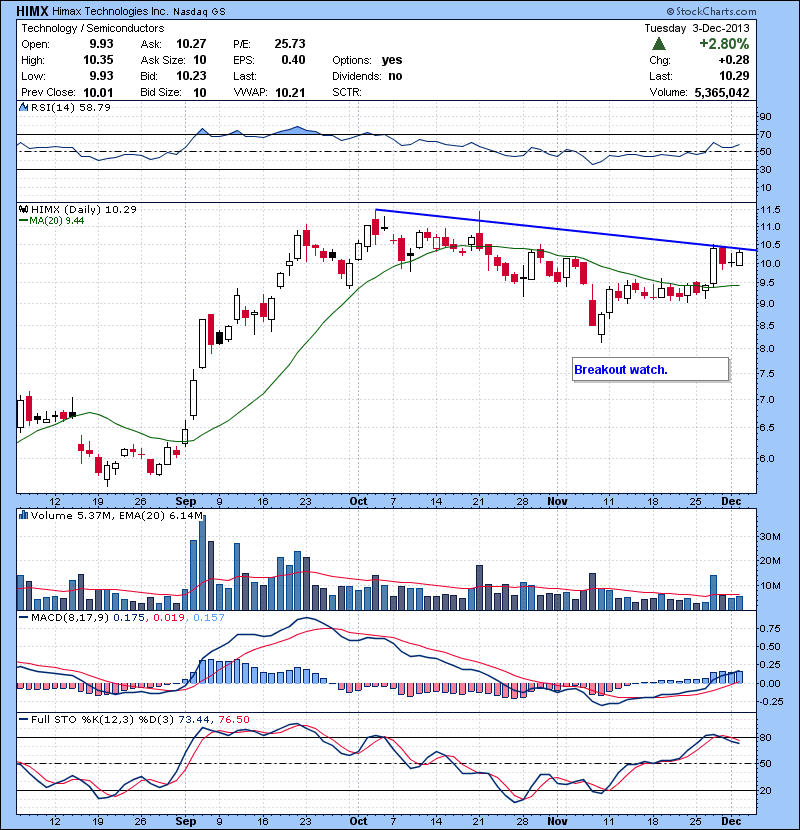The height and width of the screenshot is (830, 800).
Task: Click the Prev Close value 10.01
Action: click(98, 93)
